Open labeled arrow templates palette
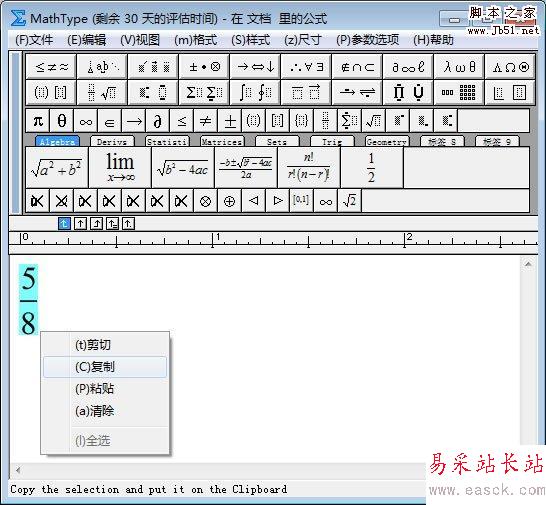Viewport: 546px width, 505px height. [x=357, y=92]
